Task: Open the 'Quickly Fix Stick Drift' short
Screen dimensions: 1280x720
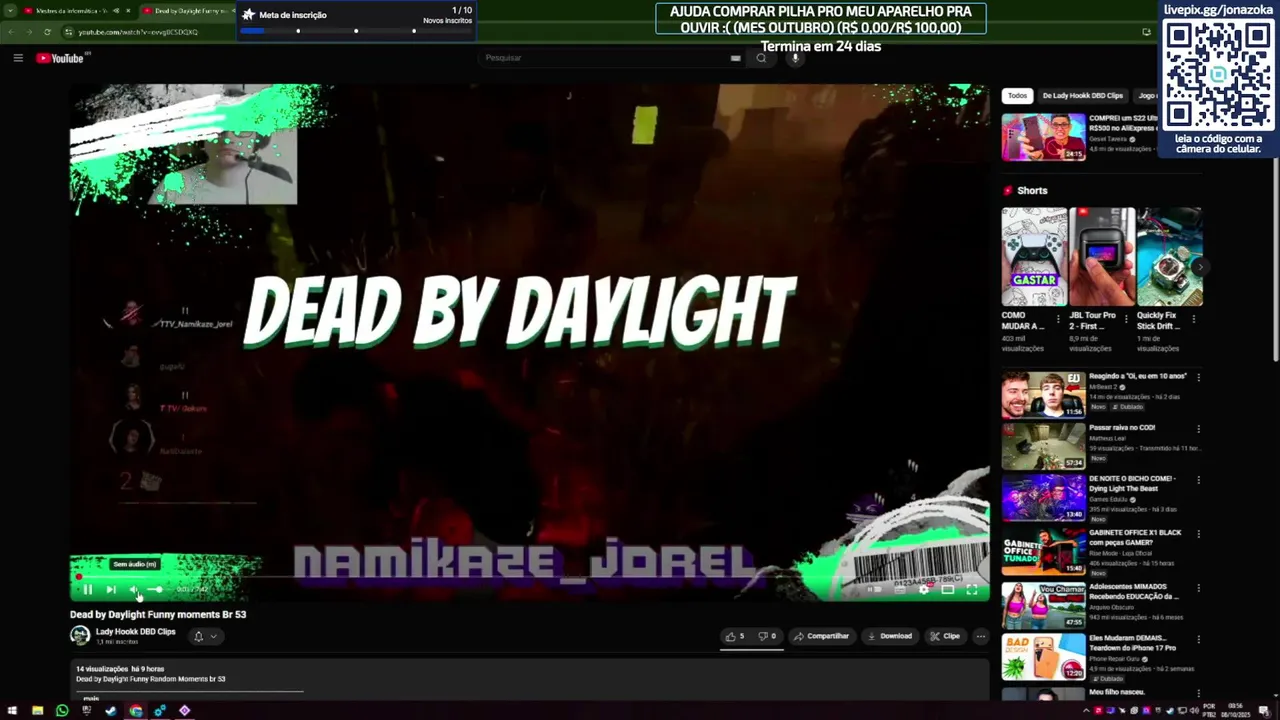Action: pyautogui.click(x=1169, y=256)
